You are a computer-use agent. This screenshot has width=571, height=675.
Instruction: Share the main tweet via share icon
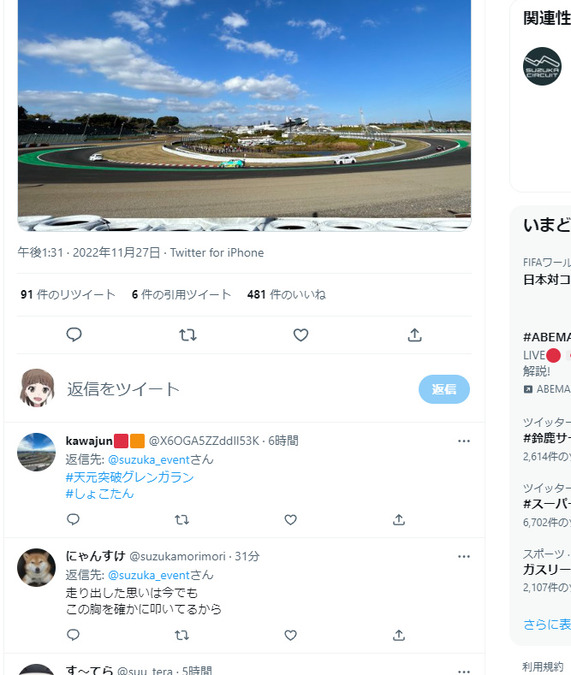(414, 334)
